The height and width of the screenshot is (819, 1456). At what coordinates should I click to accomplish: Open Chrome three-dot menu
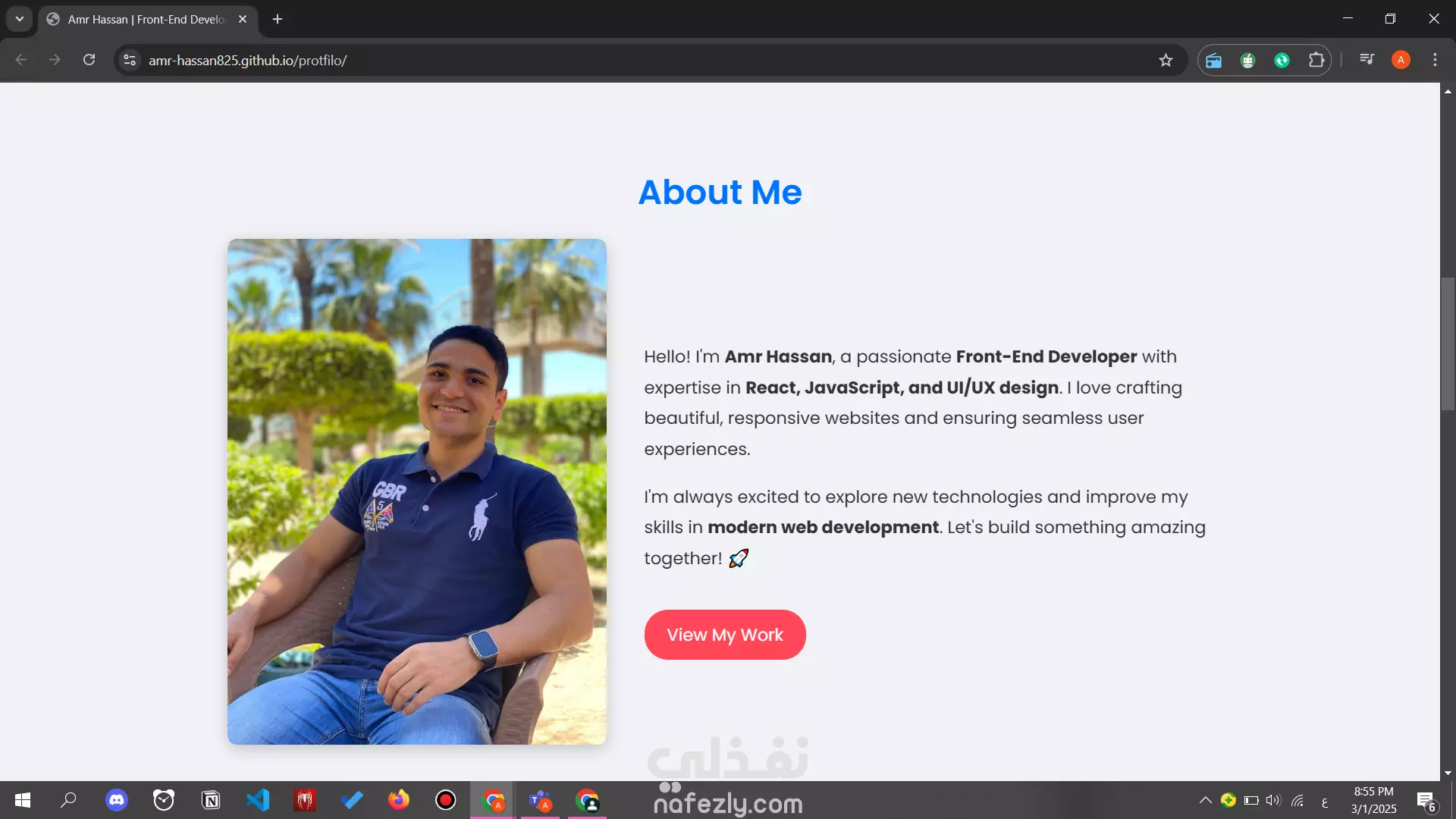[x=1435, y=60]
